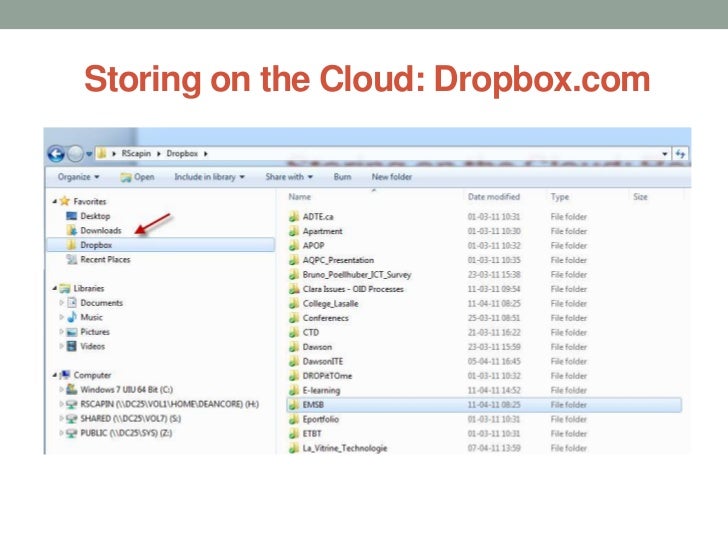Click the folder icon in address bar
The width and height of the screenshot is (728, 546).
pos(102,153)
